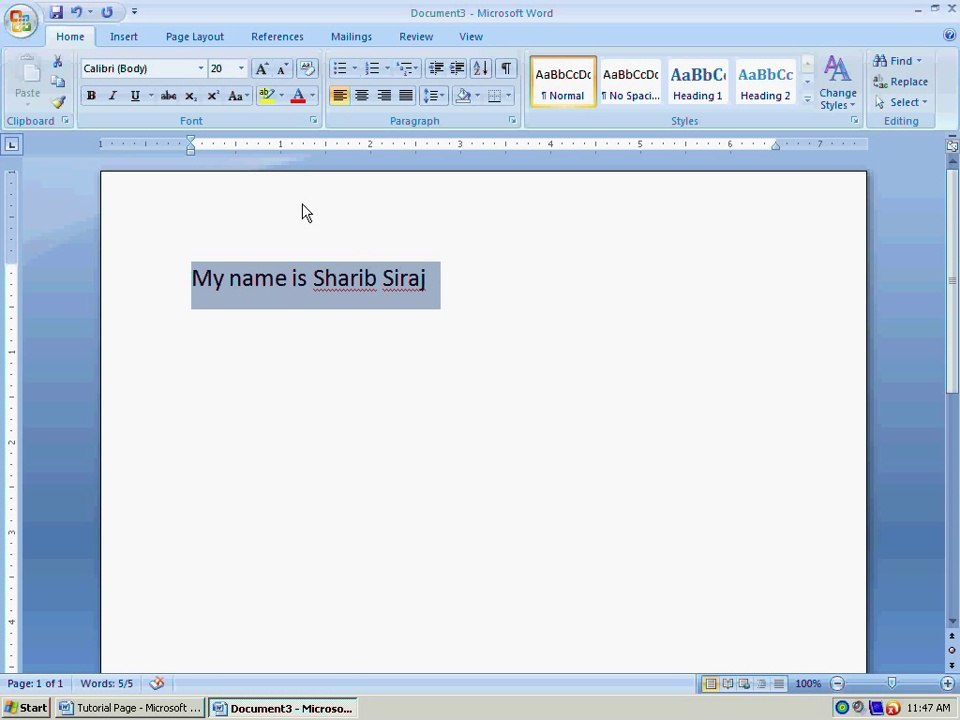The height and width of the screenshot is (720, 960).
Task: Copy selection using clipboard copy icon
Action: (58, 81)
